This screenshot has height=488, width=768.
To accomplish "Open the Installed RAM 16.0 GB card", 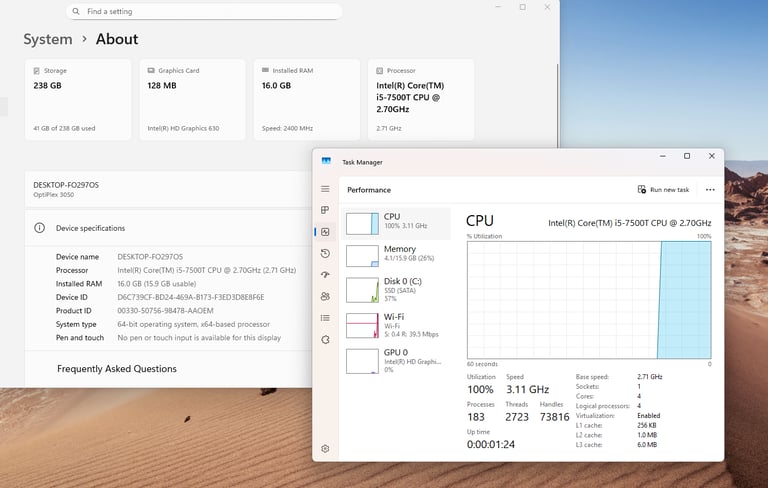I will click(307, 100).
